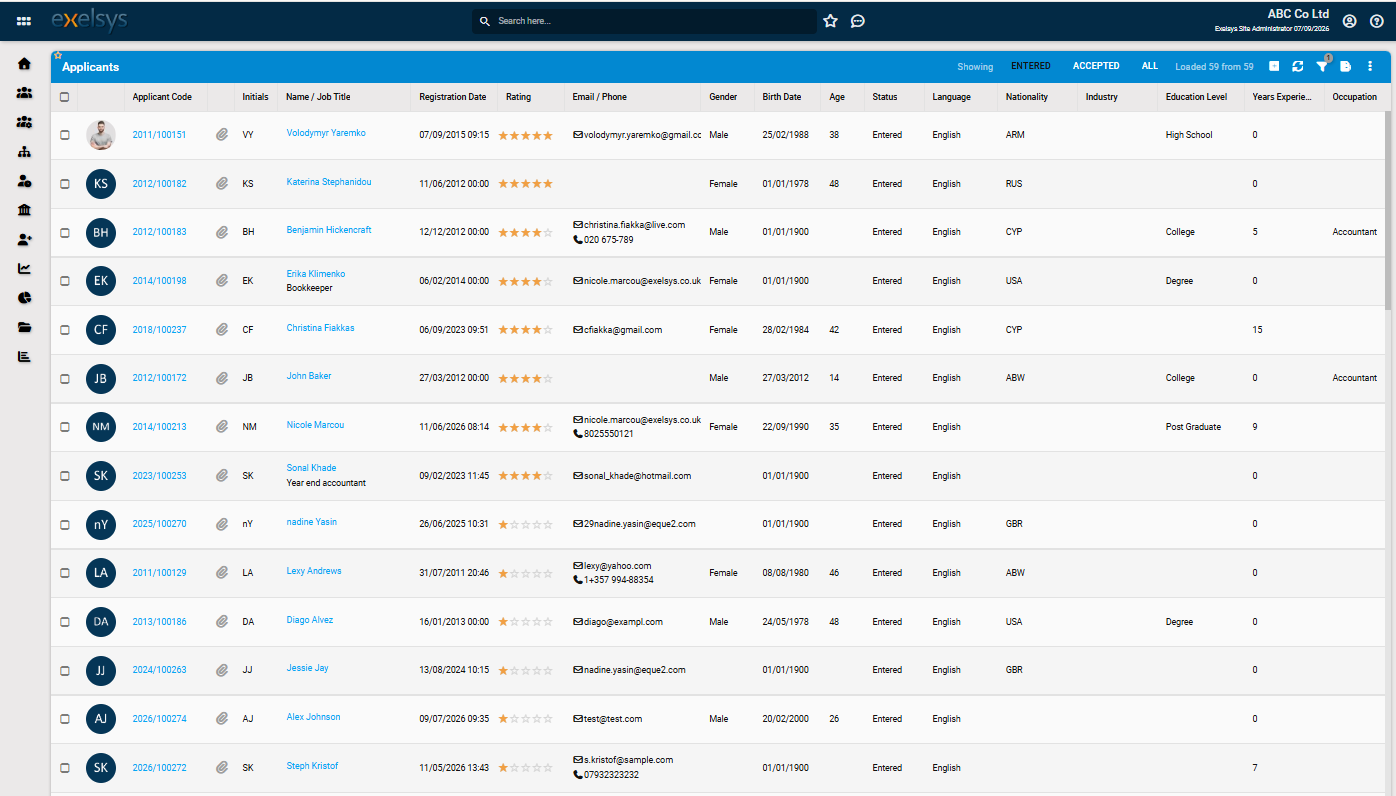
Task: Open the three-dot more options menu
Action: coord(1370,66)
